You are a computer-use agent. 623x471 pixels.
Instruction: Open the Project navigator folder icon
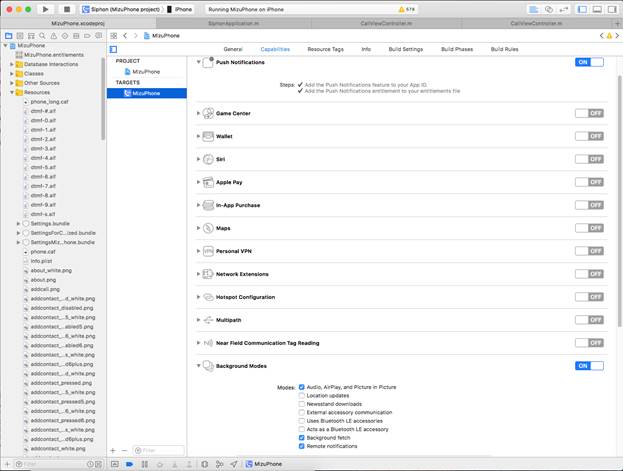8,36
